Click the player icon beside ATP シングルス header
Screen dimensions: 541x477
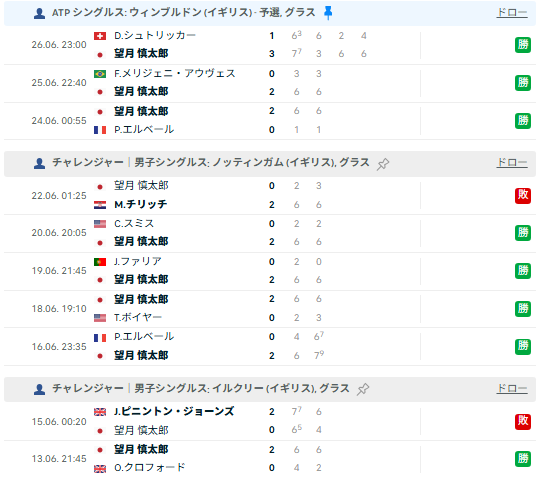pyautogui.click(x=39, y=13)
